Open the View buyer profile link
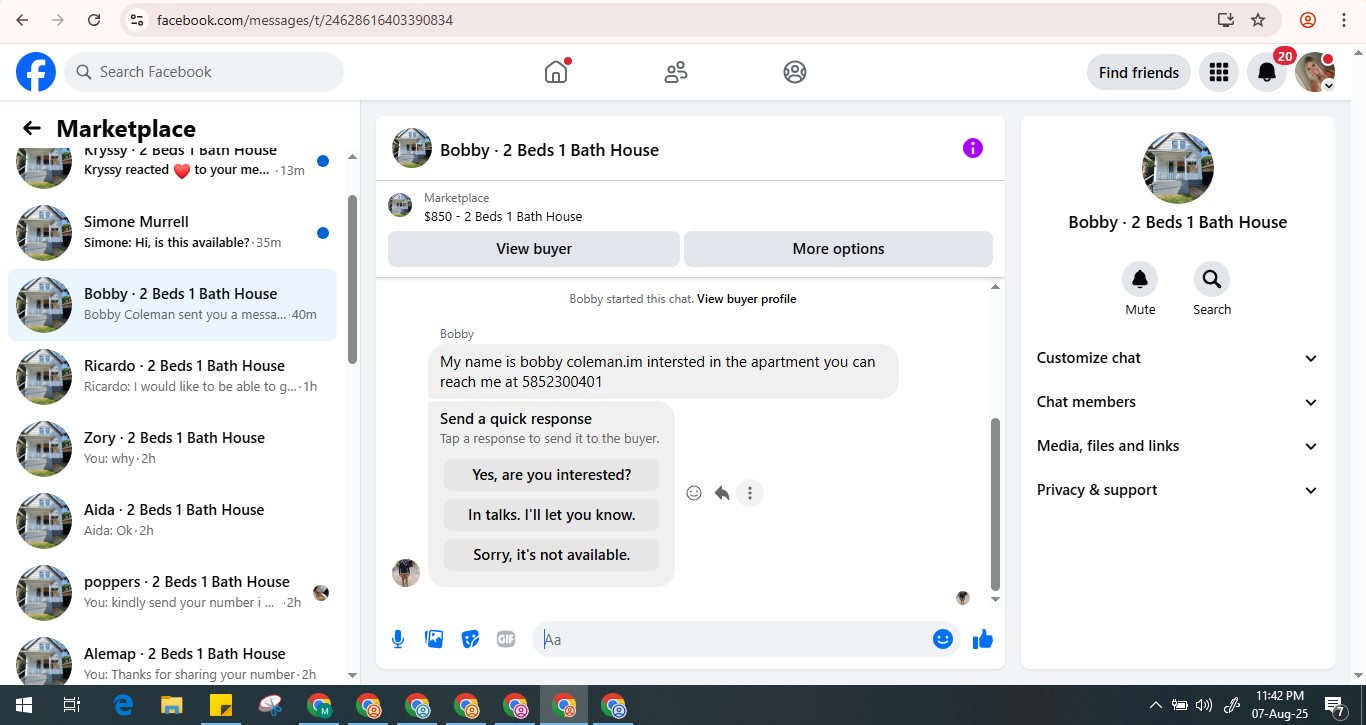This screenshot has height=725, width=1366. (746, 299)
